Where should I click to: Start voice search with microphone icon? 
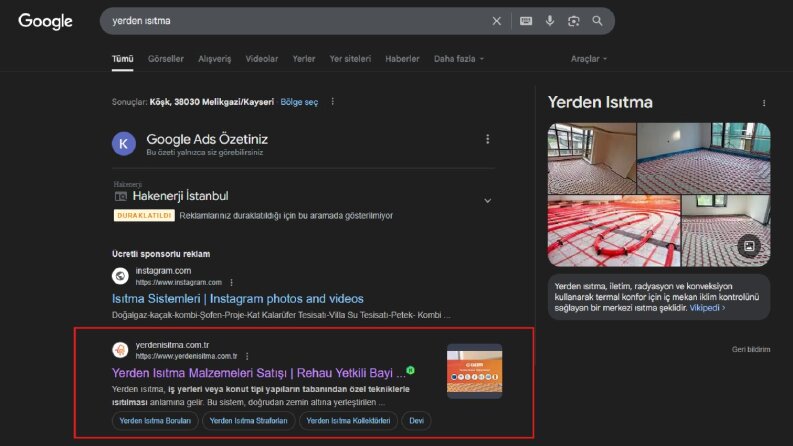[550, 21]
